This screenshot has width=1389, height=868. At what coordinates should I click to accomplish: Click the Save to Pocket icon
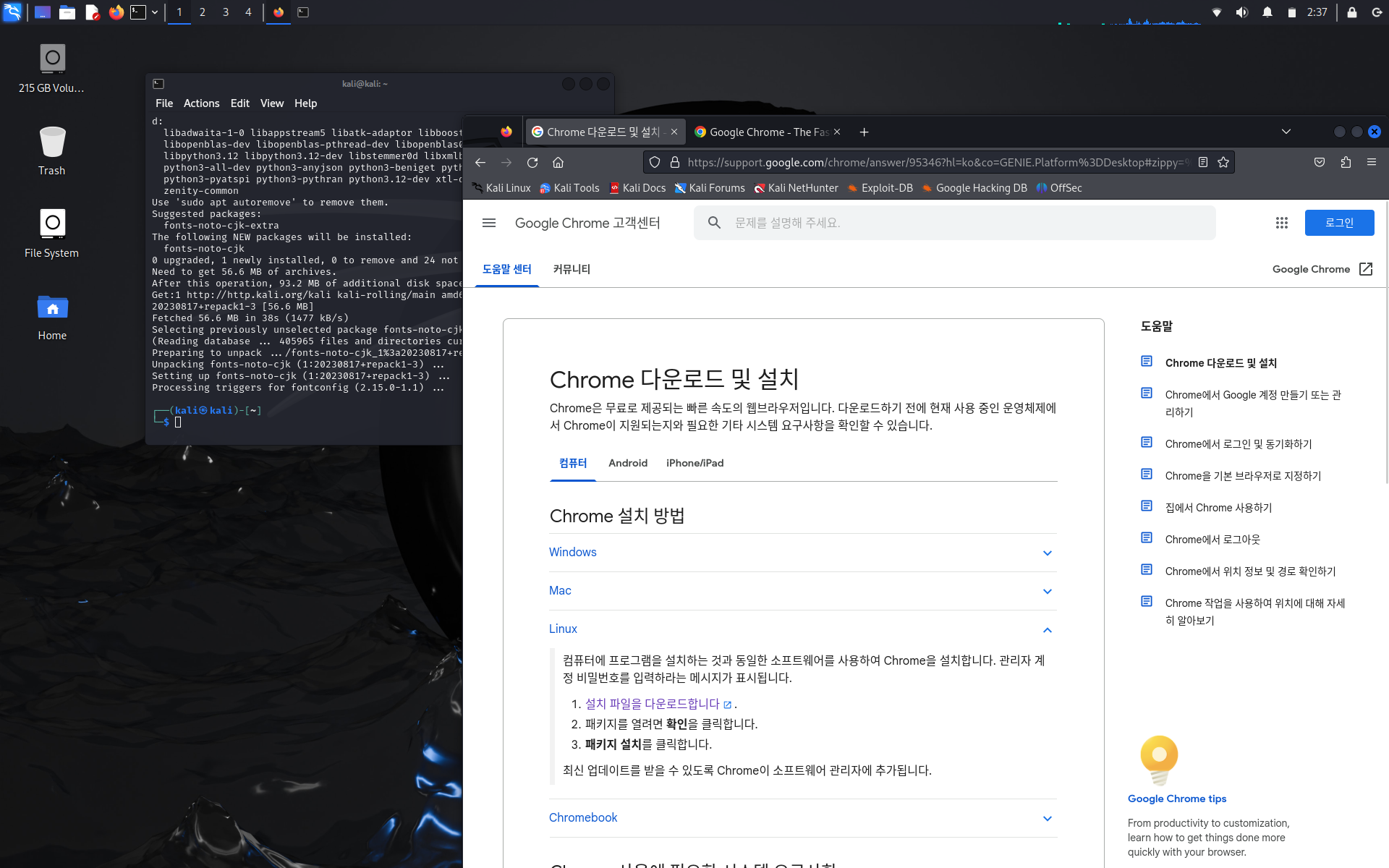pyautogui.click(x=1320, y=163)
